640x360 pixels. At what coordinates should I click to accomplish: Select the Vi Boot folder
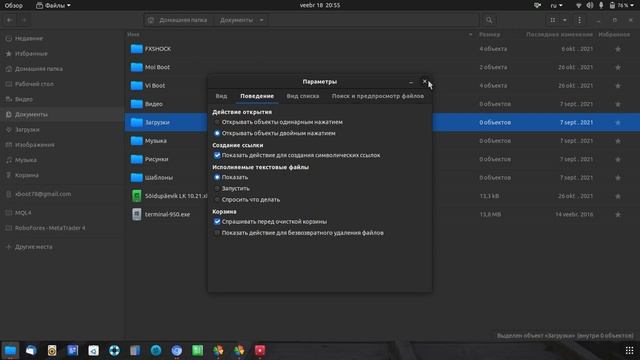[x=155, y=85]
